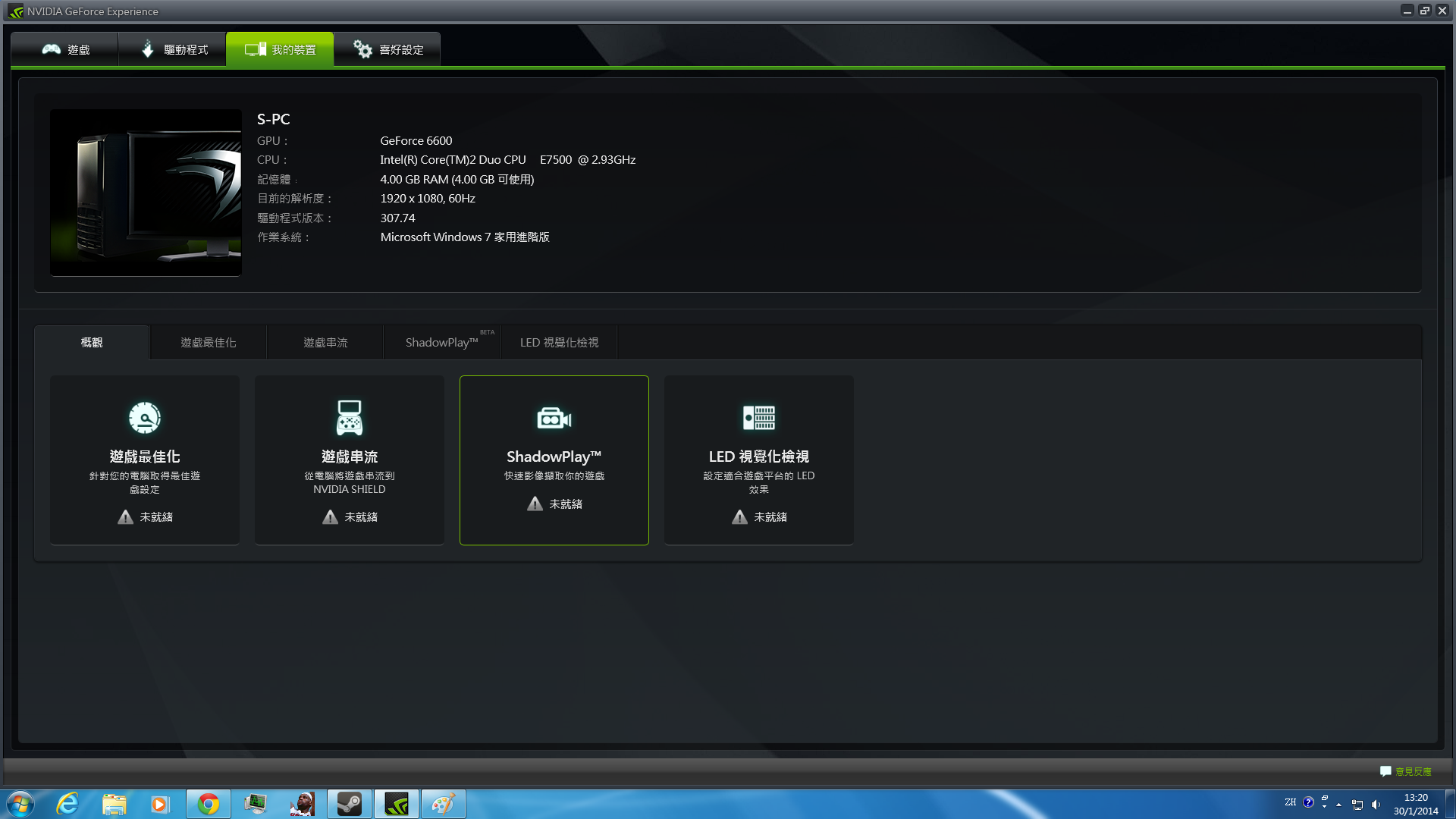Minimize the GeForce Experience window

pos(1407,11)
